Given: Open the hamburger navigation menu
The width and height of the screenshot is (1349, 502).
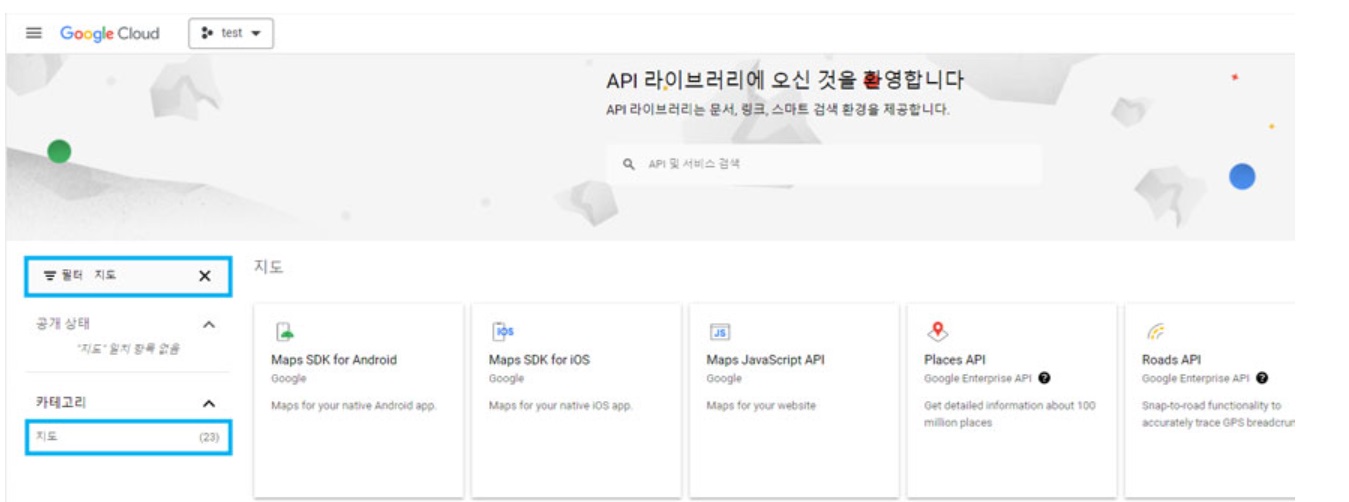Looking at the screenshot, I should (32, 33).
